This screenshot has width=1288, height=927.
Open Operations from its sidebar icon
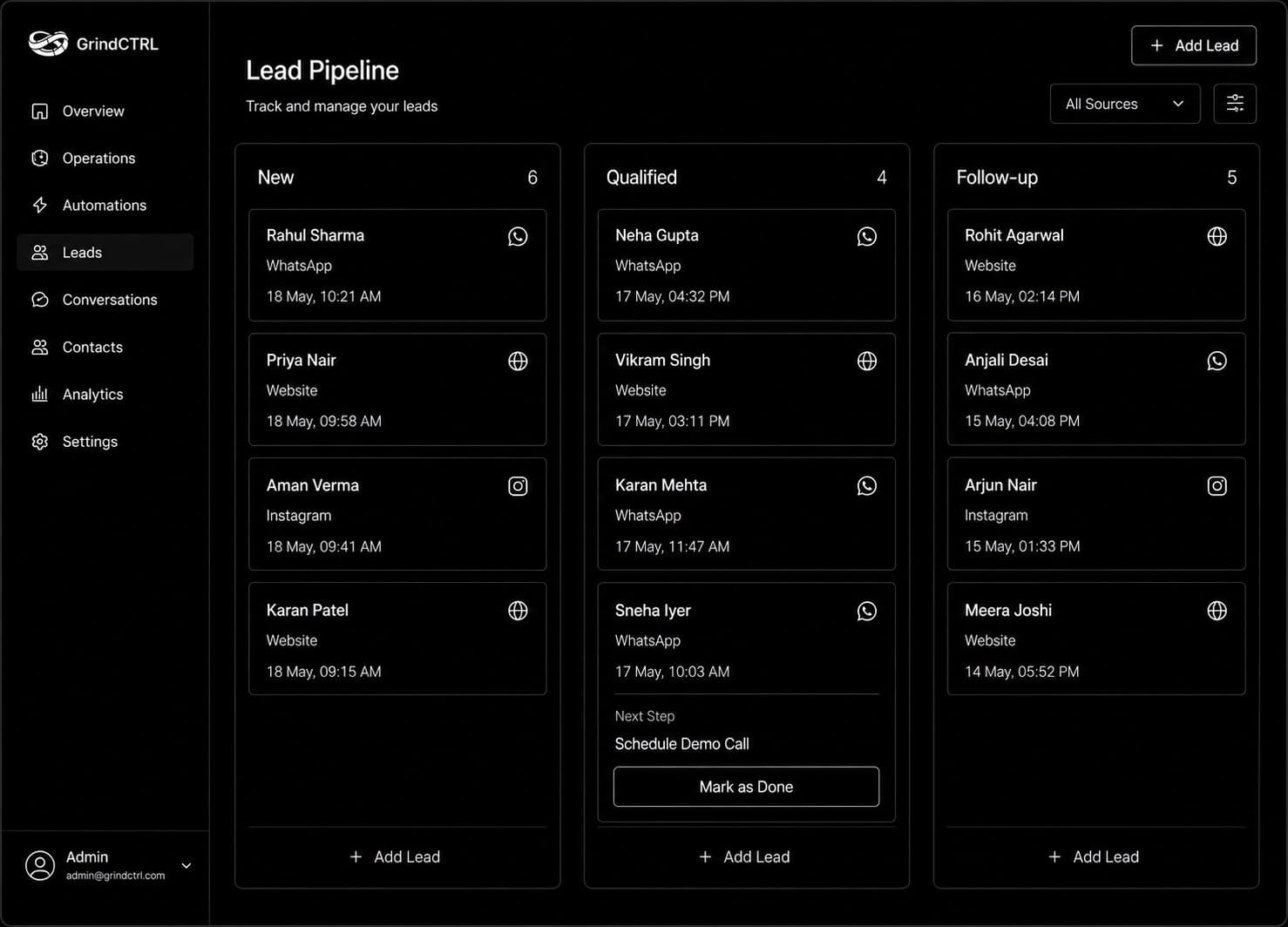pyautogui.click(x=40, y=159)
